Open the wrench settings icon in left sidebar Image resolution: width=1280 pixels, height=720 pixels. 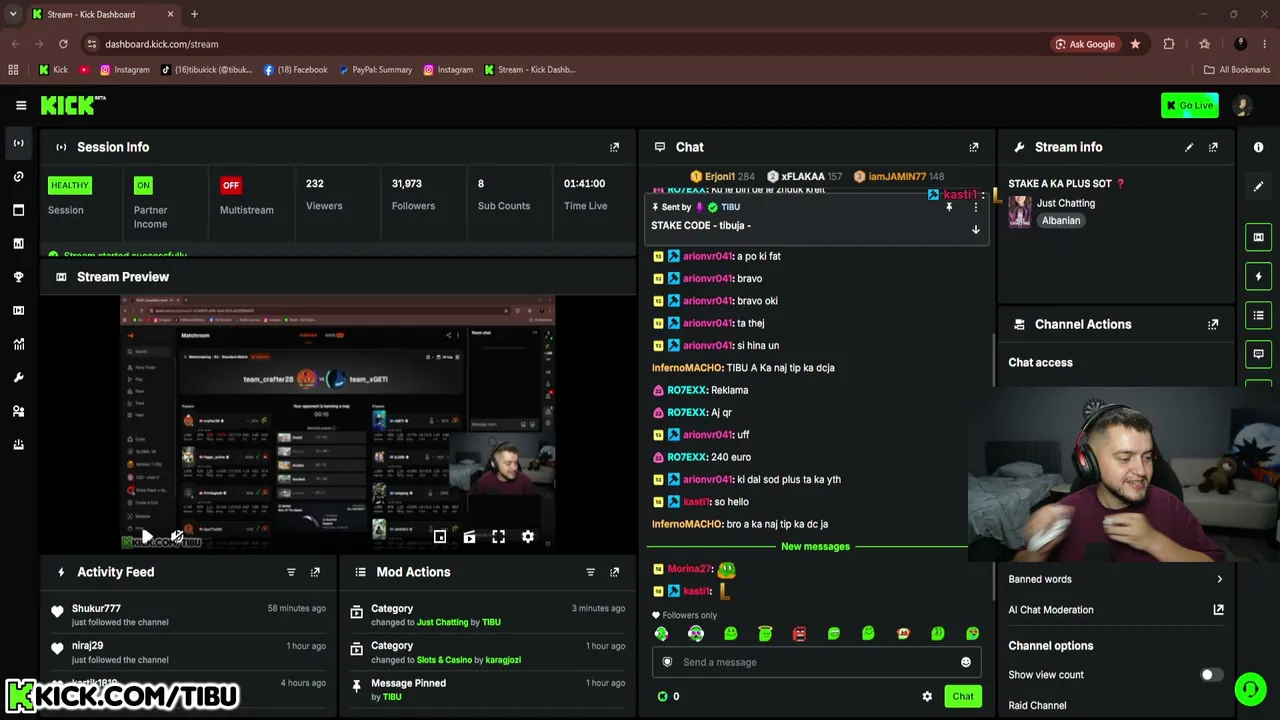[x=18, y=377]
